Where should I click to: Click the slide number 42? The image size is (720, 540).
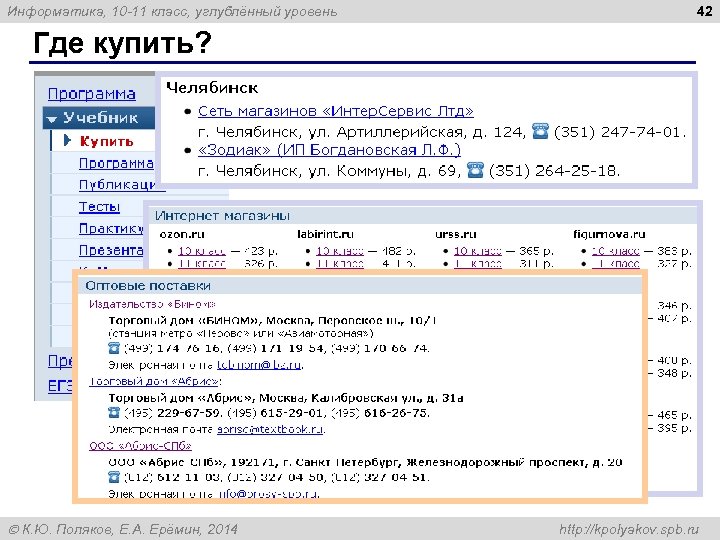click(704, 11)
